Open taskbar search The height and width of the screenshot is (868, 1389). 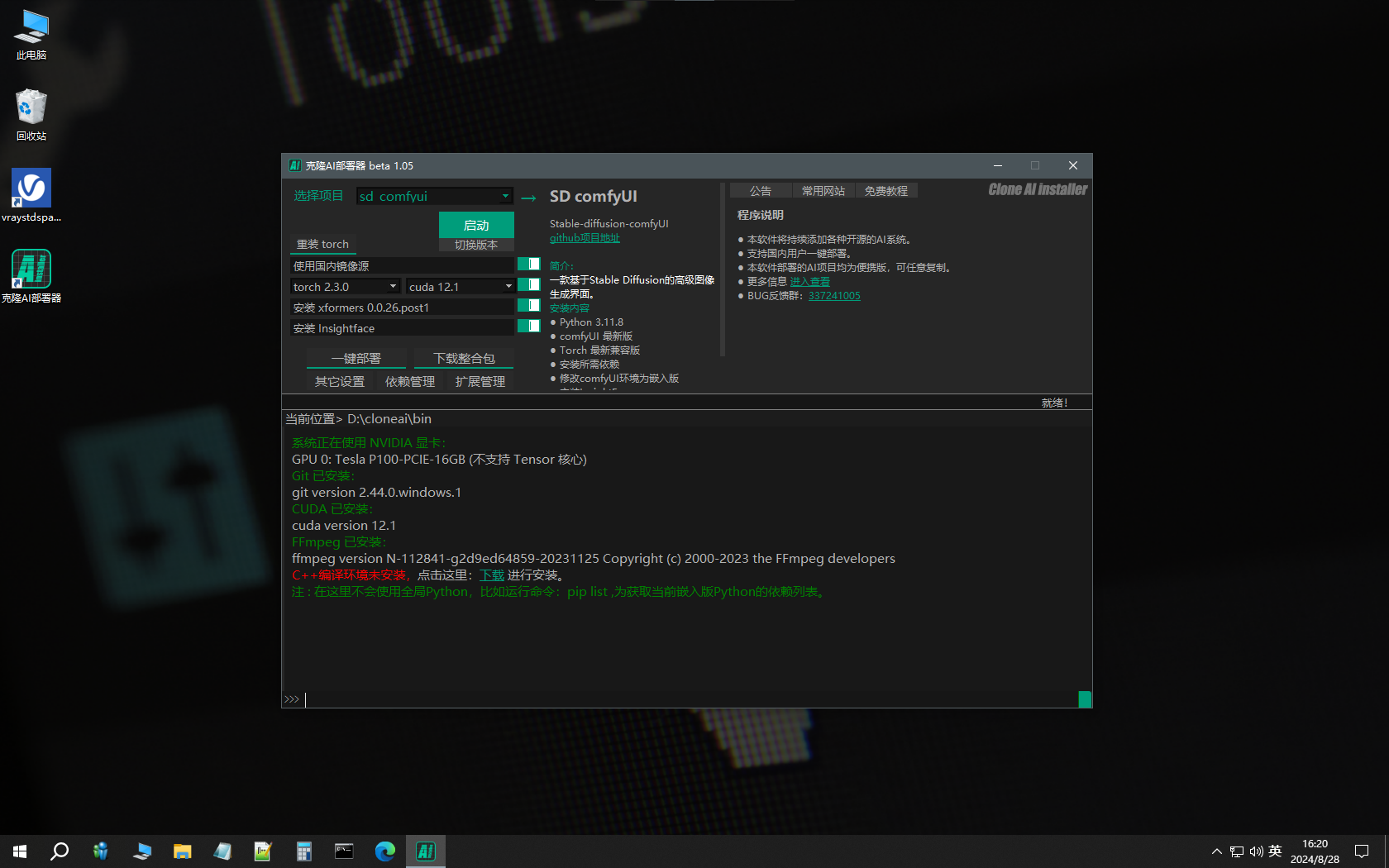pos(60,851)
